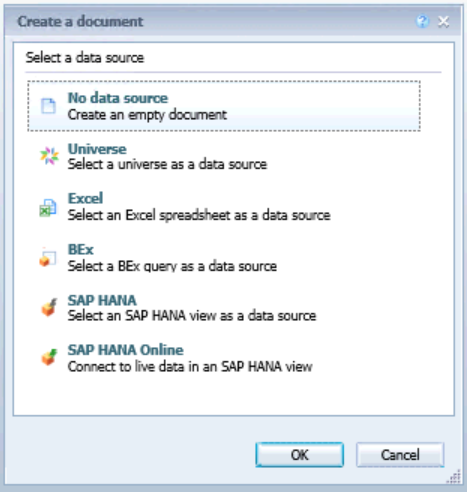Dismiss the dialog with Cancel button

click(400, 455)
